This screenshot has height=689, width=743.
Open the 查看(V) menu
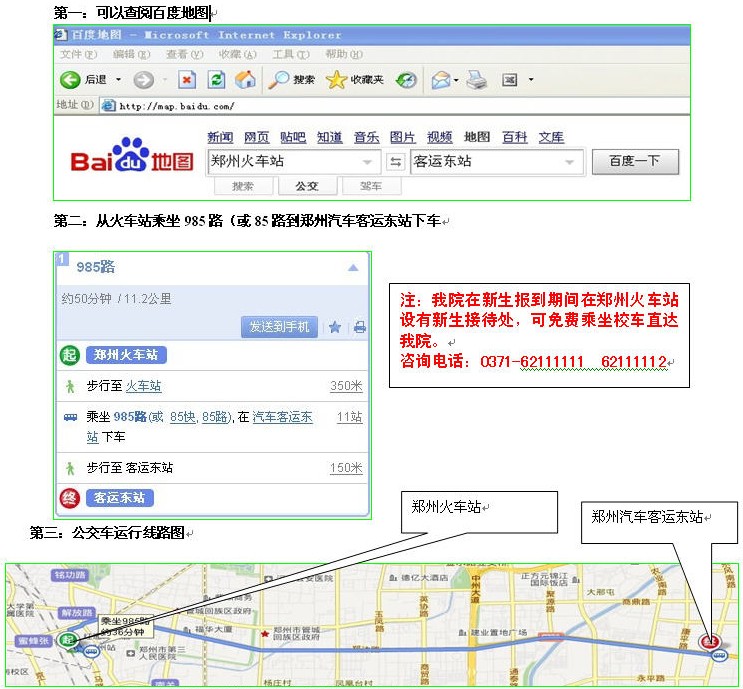(185, 54)
